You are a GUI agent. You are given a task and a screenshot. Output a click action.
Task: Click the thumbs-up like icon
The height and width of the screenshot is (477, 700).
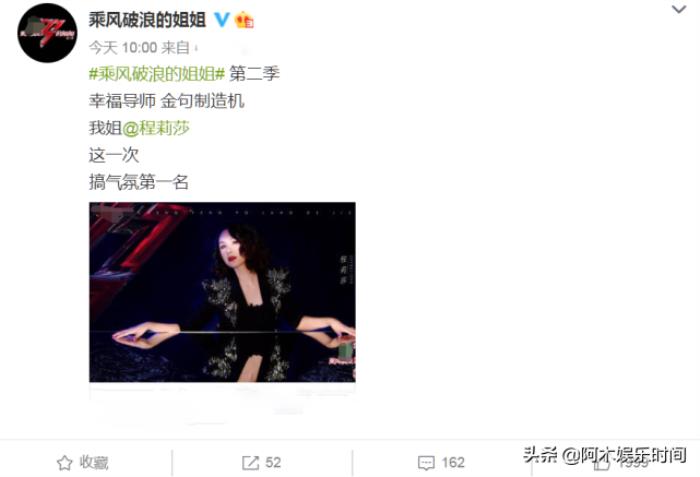tap(601, 463)
